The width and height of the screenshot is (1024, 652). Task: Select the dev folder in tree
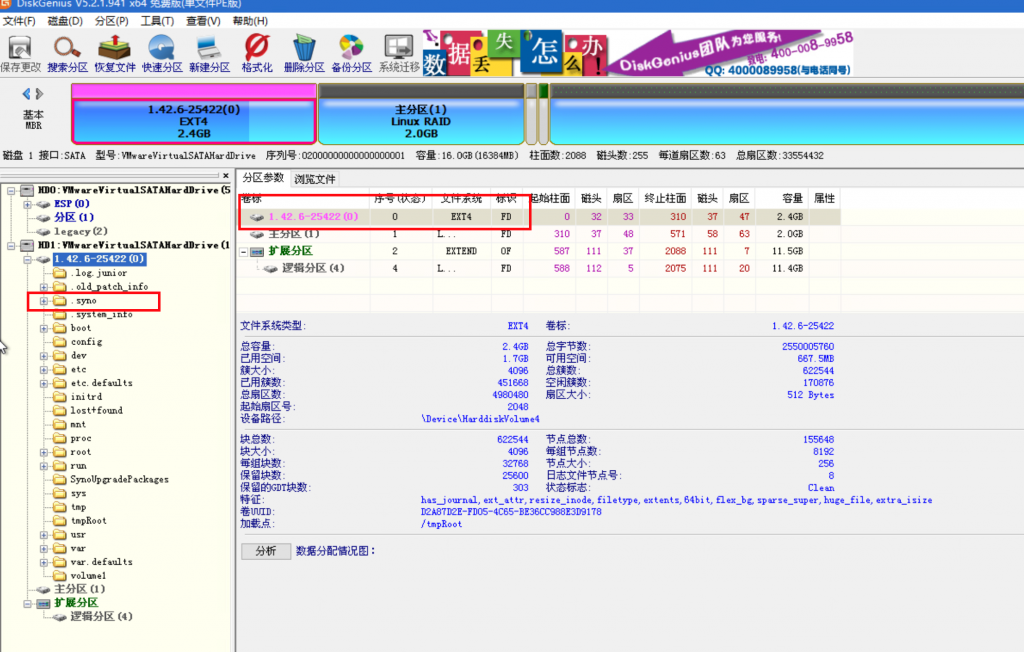(x=78, y=355)
